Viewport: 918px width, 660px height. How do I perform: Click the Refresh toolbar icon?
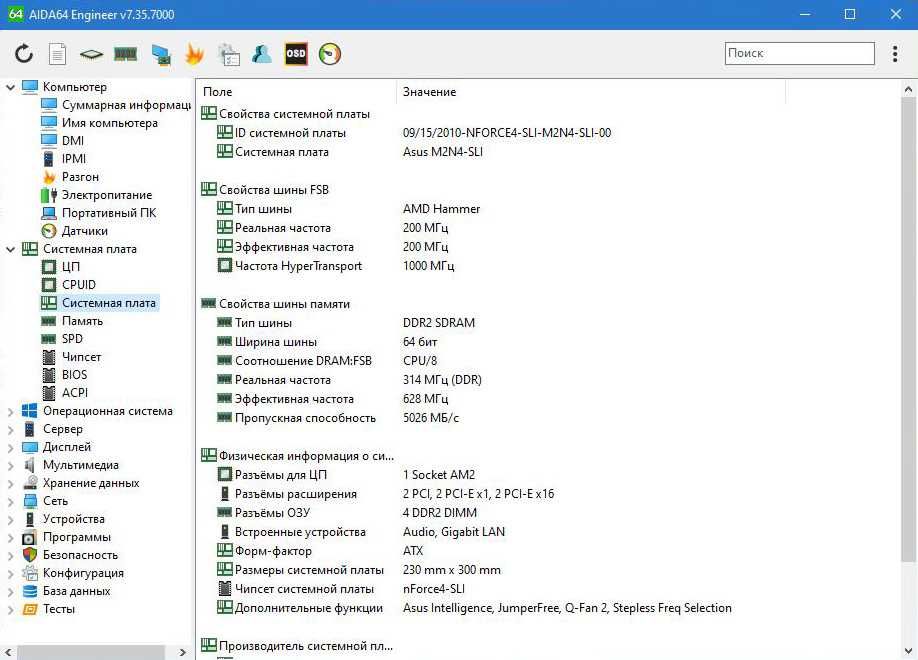click(x=24, y=54)
